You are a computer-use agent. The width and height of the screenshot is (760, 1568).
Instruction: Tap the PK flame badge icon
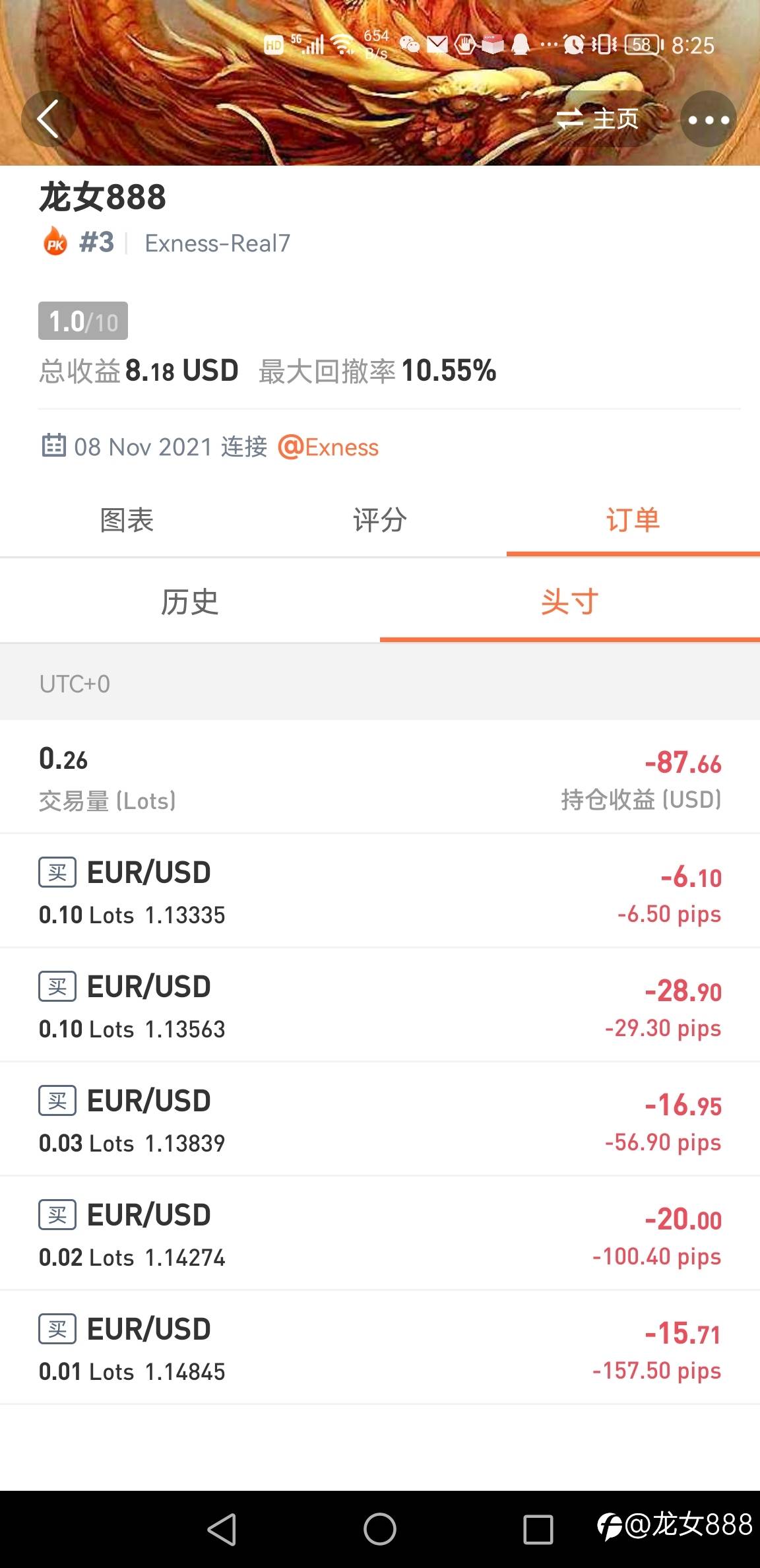click(55, 242)
